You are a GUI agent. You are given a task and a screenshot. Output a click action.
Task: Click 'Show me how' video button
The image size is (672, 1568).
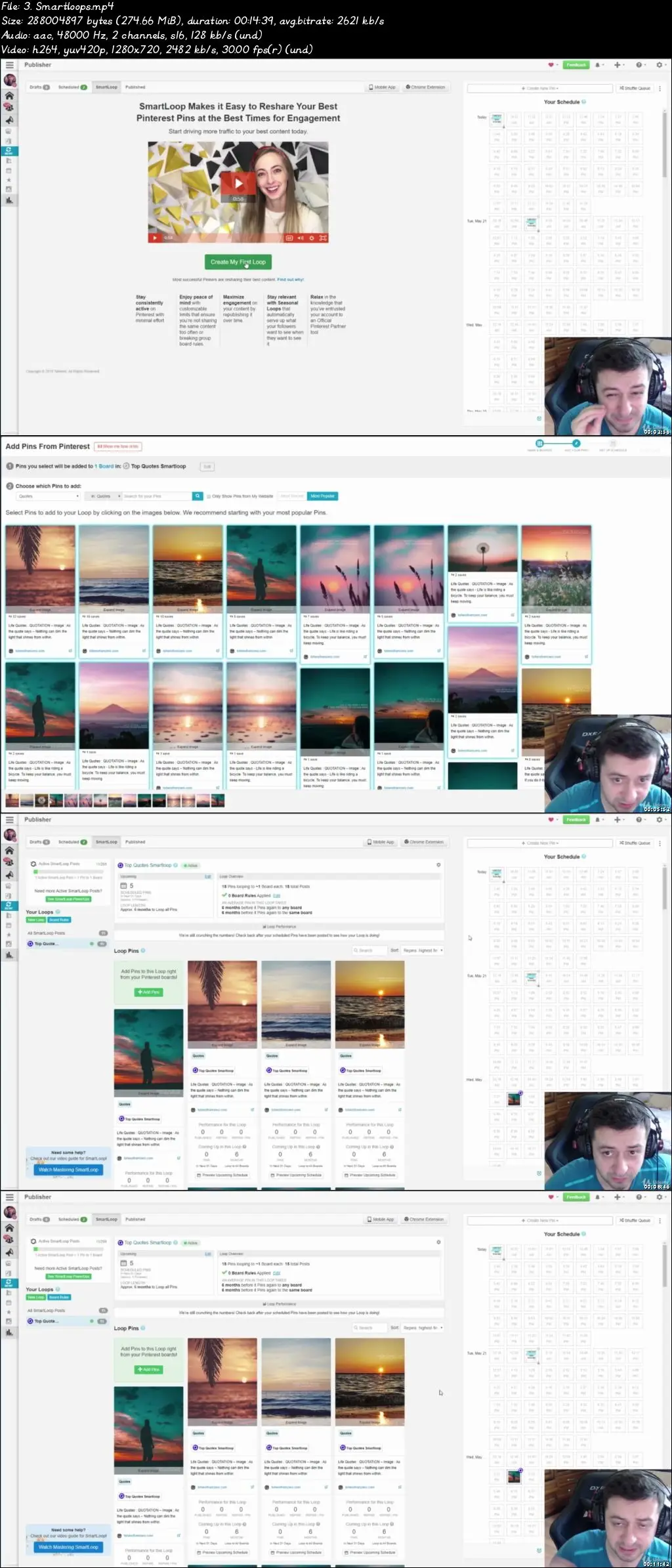pos(118,446)
